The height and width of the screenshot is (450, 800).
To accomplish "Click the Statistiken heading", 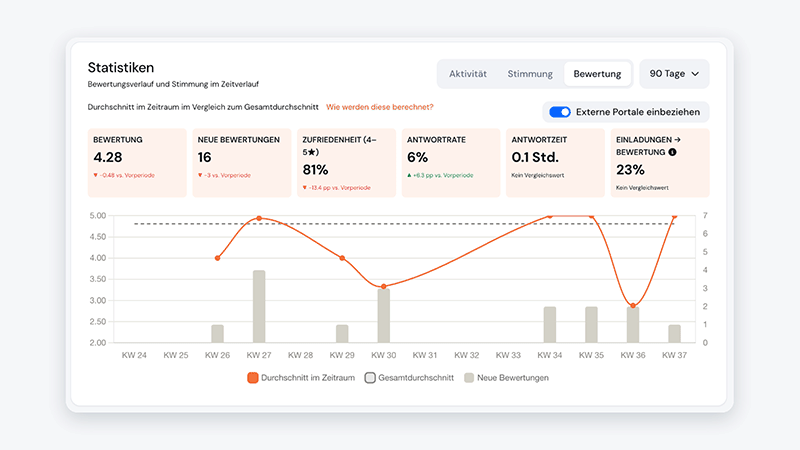I will pyautogui.click(x=121, y=67).
